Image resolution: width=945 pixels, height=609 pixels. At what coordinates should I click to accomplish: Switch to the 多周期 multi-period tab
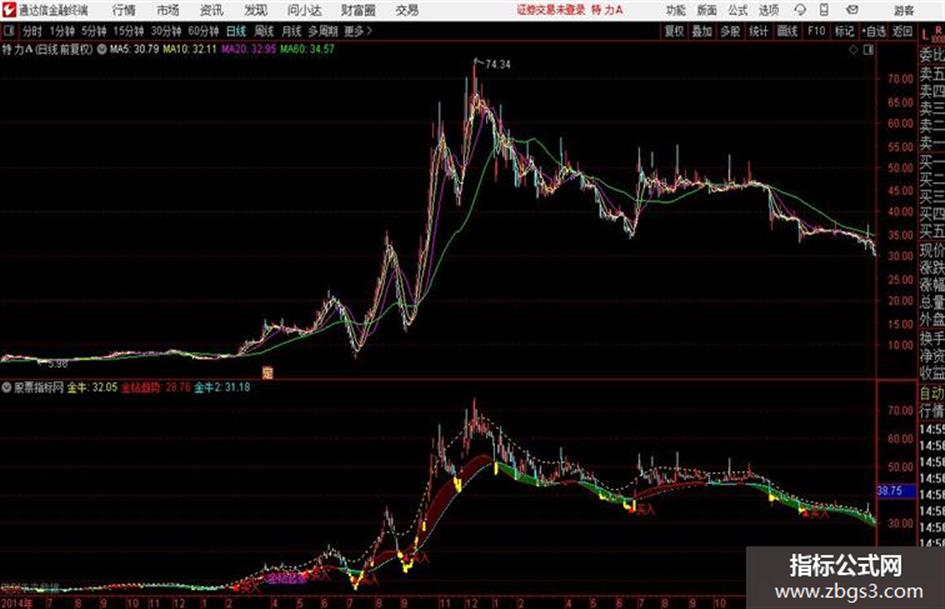(x=324, y=31)
